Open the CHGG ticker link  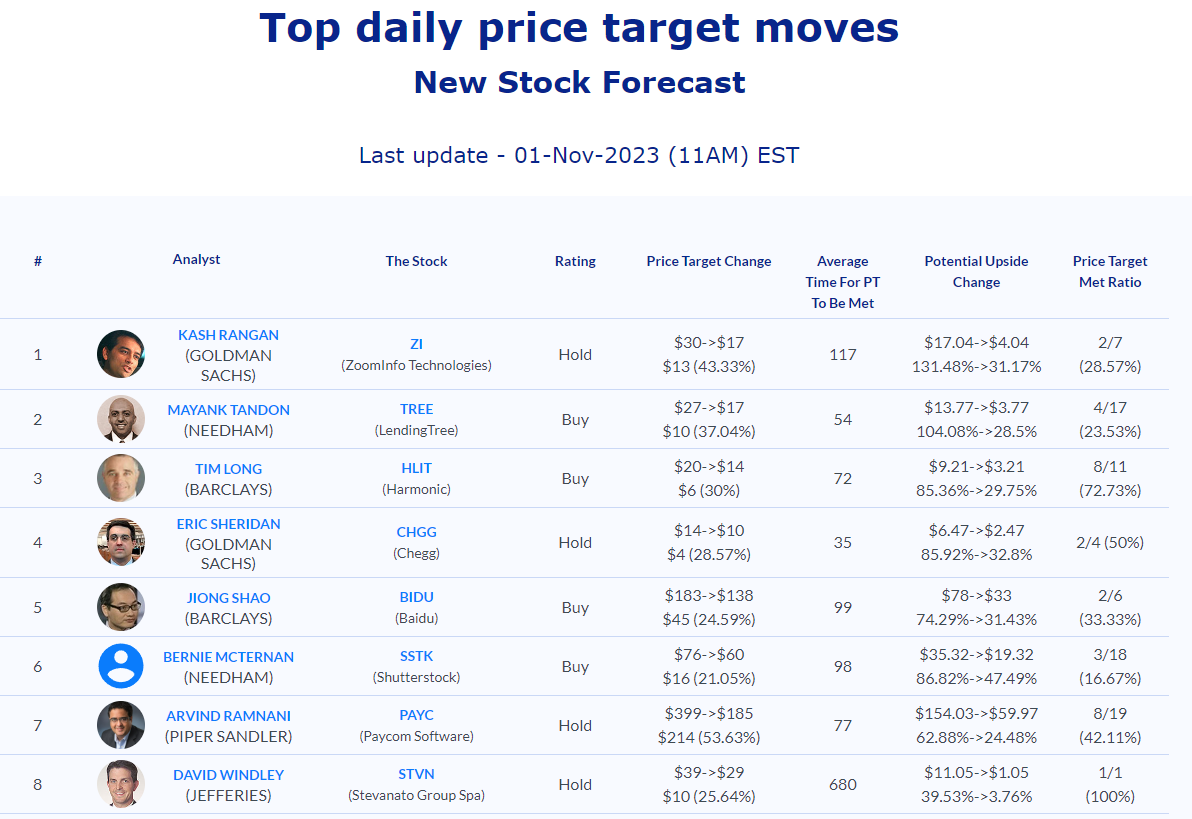pos(417,532)
